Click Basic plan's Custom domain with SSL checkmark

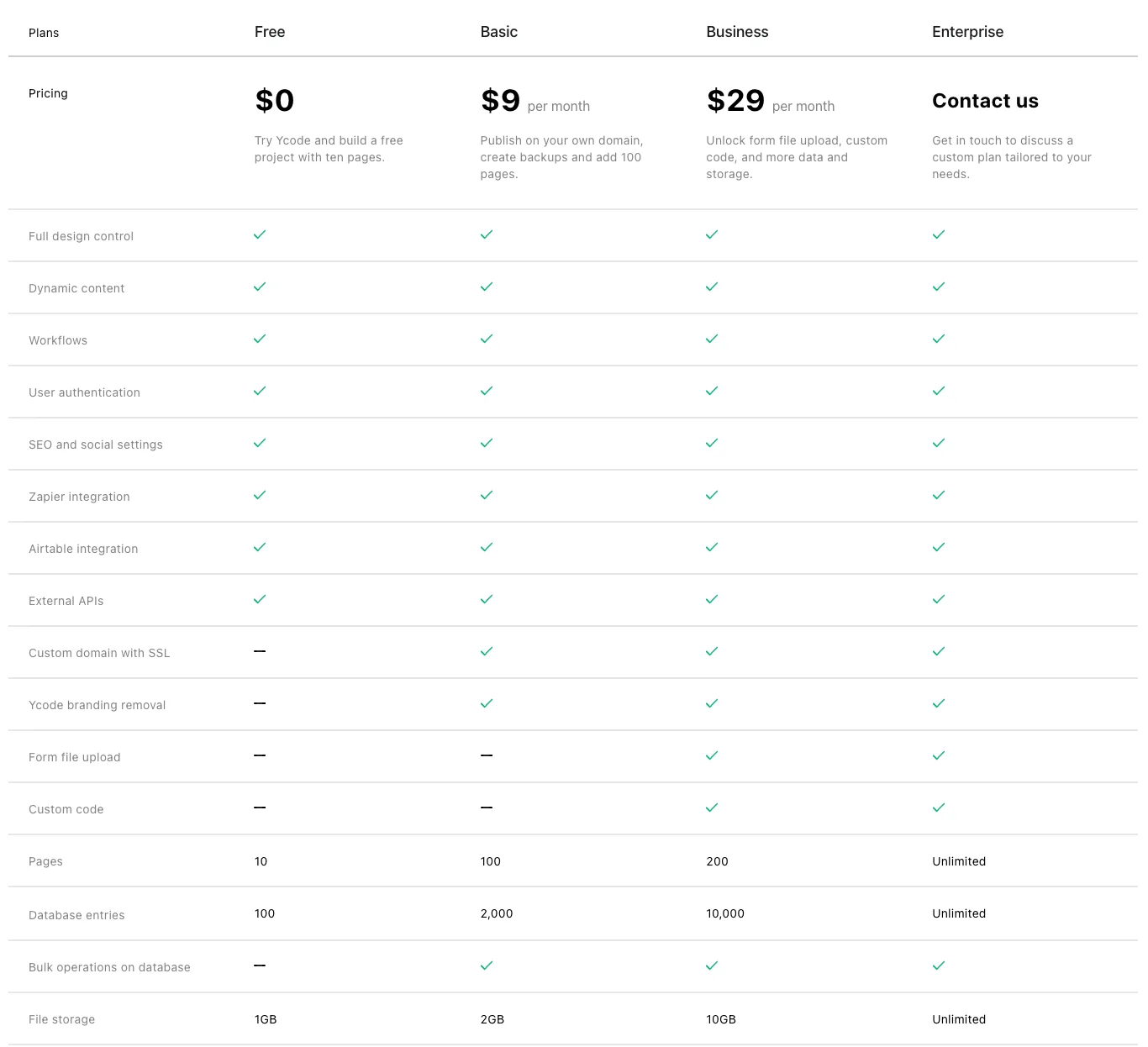coord(487,651)
